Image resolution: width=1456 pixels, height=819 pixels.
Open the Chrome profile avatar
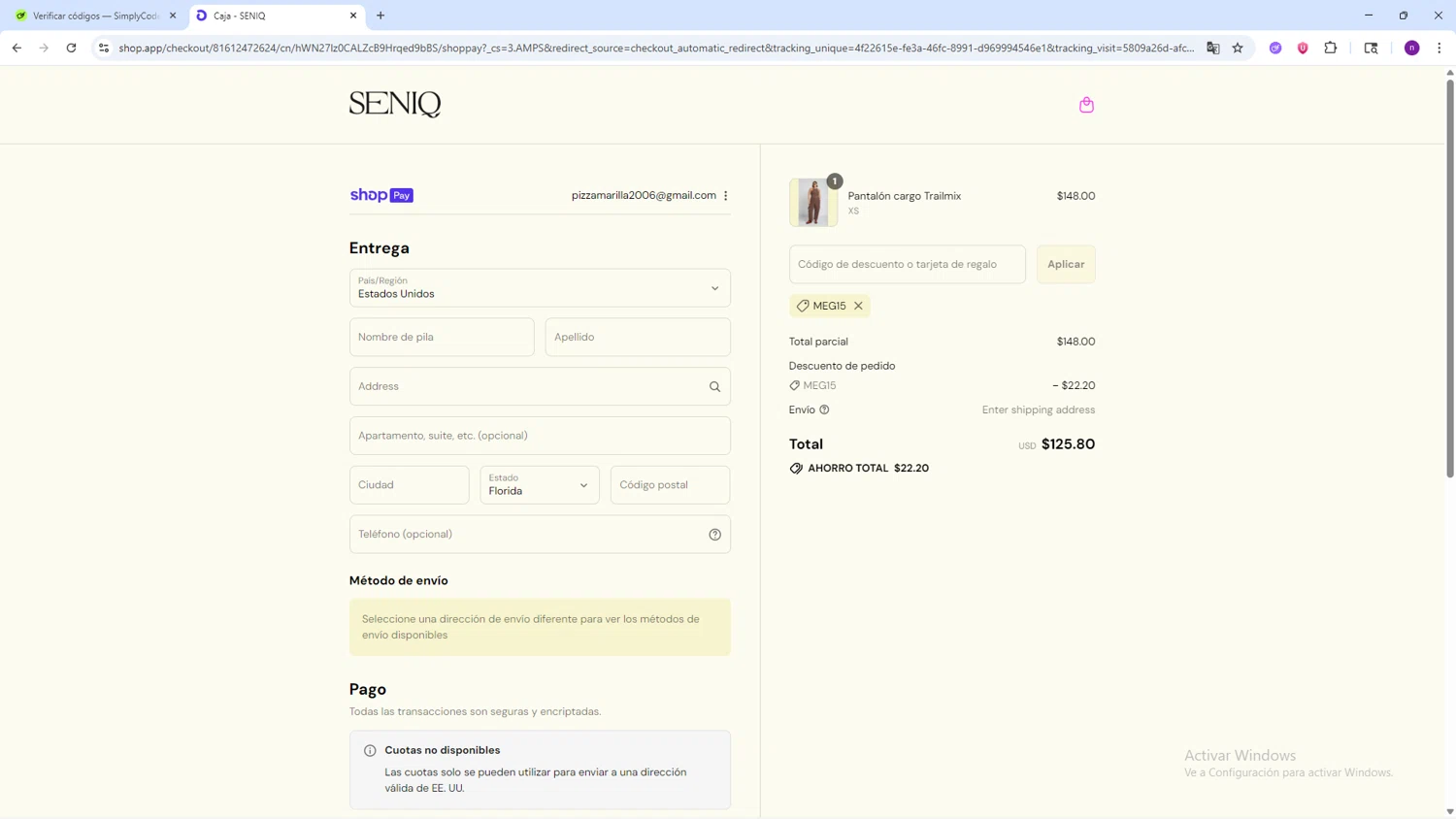[1412, 48]
